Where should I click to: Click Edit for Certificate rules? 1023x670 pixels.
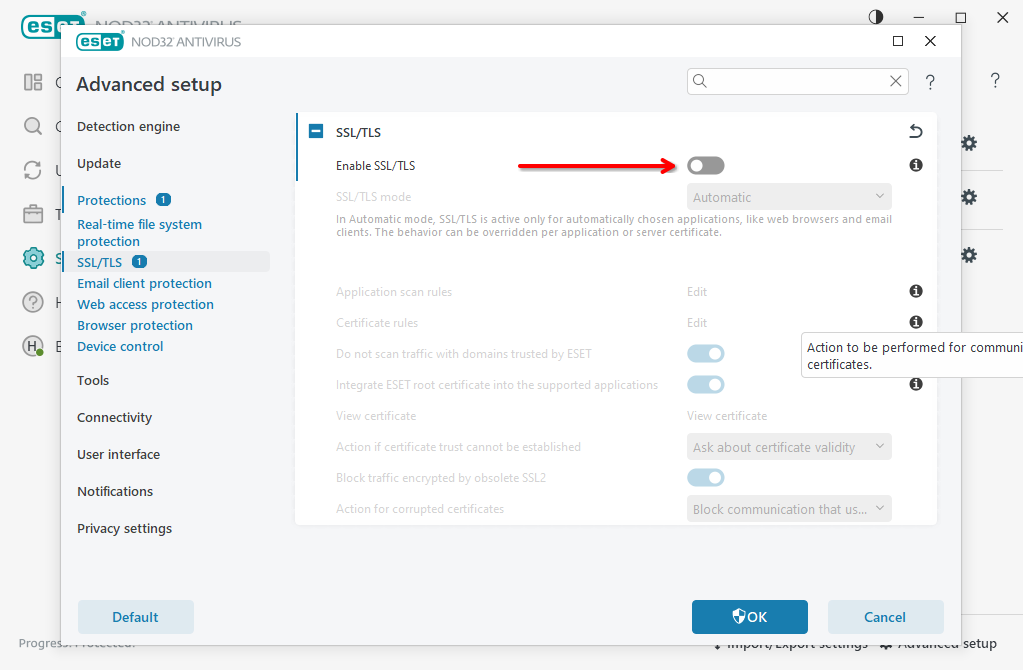697,323
